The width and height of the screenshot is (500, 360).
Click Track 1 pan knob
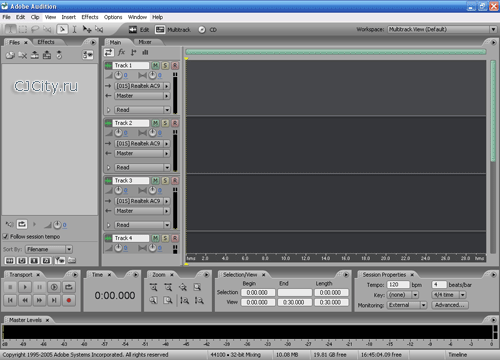click(x=152, y=76)
